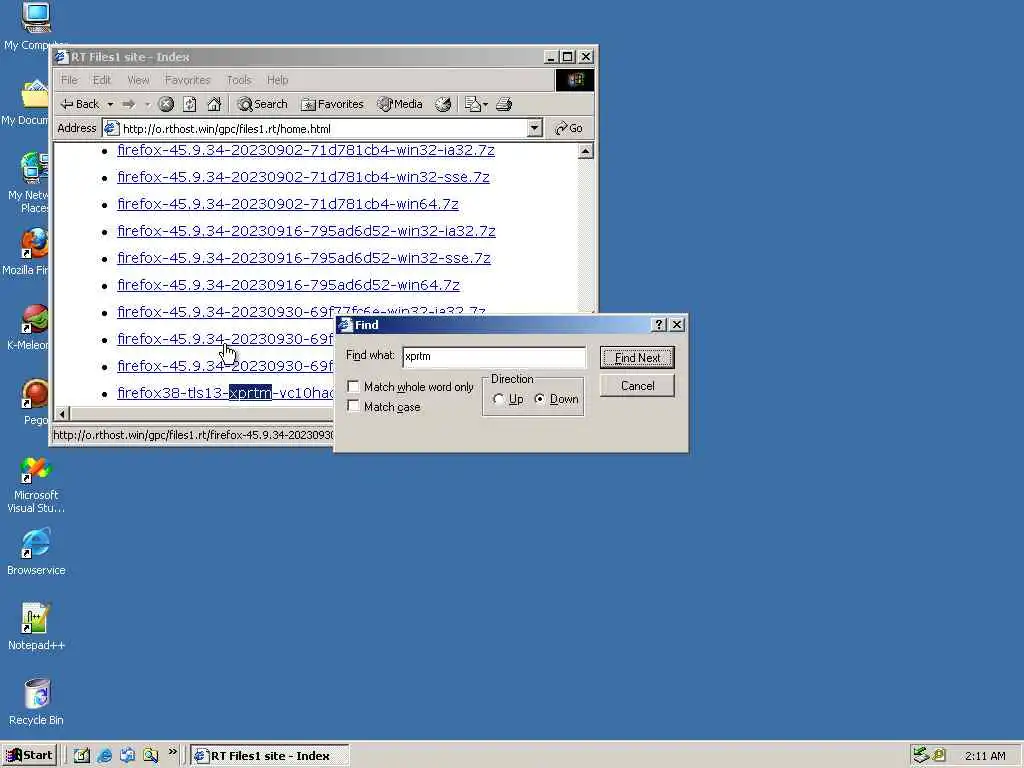The image size is (1024, 768).
Task: Go to the Home page icon
Action: (x=214, y=104)
